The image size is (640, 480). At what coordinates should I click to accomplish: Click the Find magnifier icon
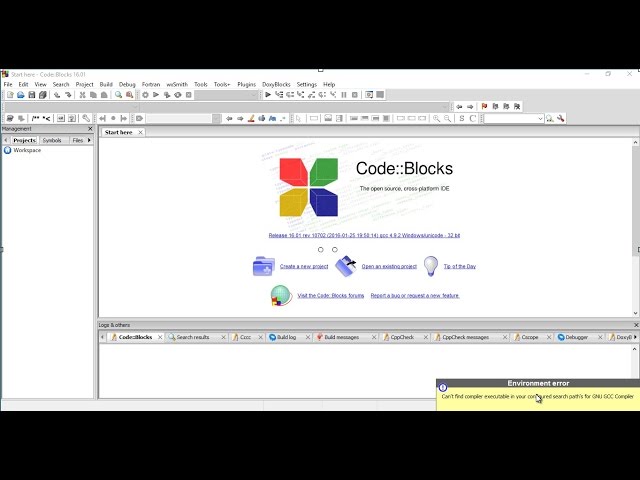click(118, 95)
